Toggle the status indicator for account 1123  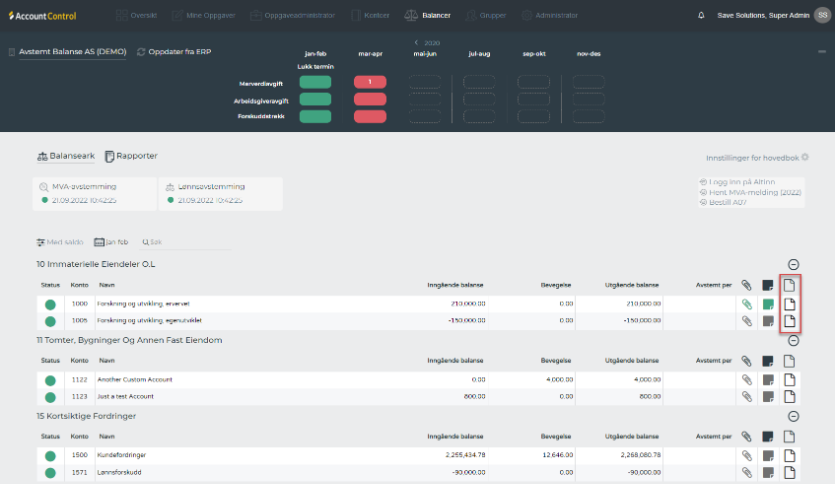coord(51,396)
